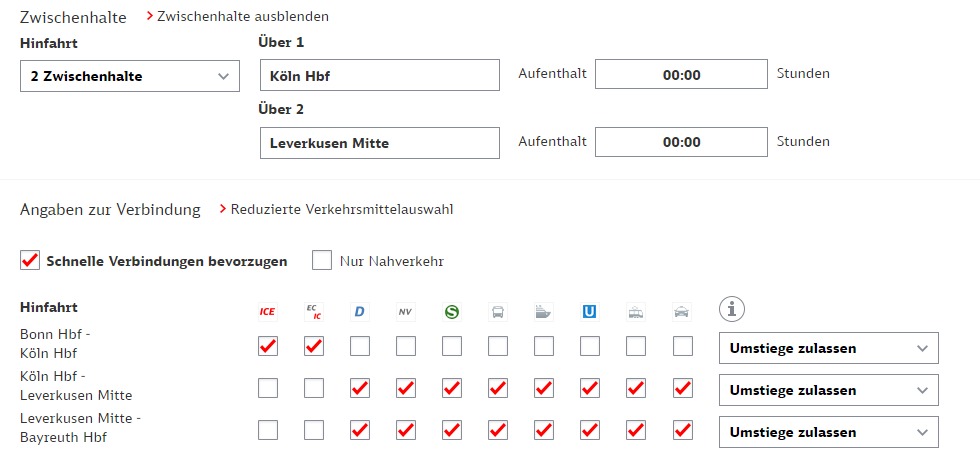This screenshot has width=980, height=455.
Task: Uncheck Schnelle Verbindungen bevorzugen checkbox
Action: click(30, 261)
